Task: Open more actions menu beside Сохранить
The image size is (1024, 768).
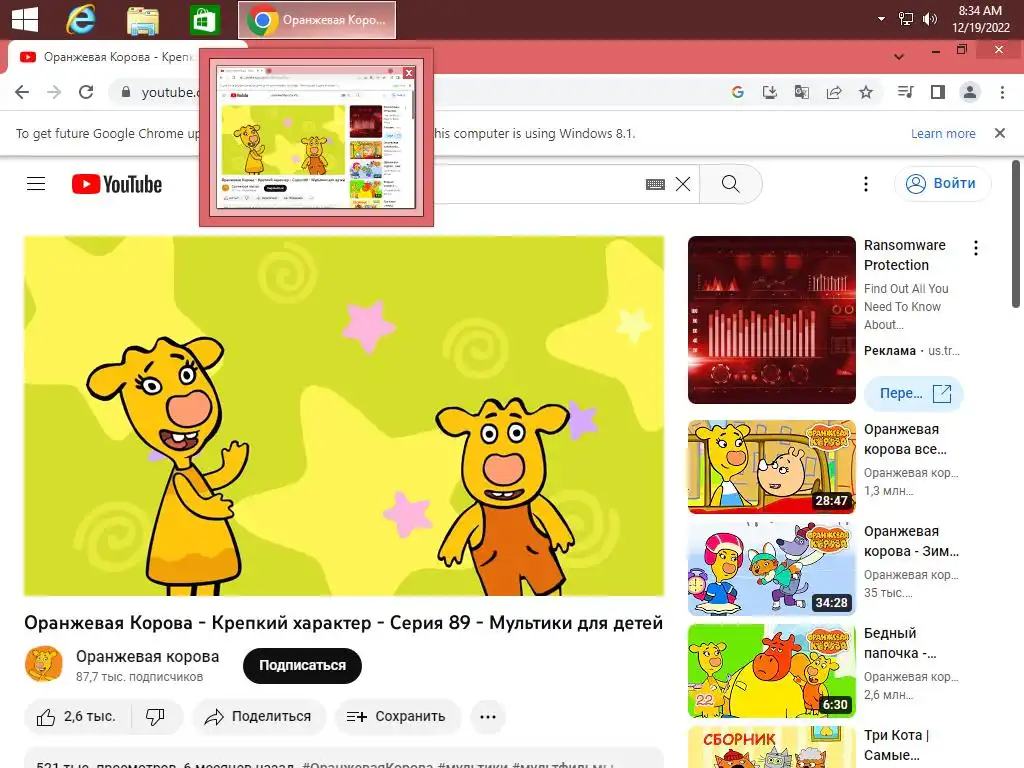Action: tap(488, 717)
